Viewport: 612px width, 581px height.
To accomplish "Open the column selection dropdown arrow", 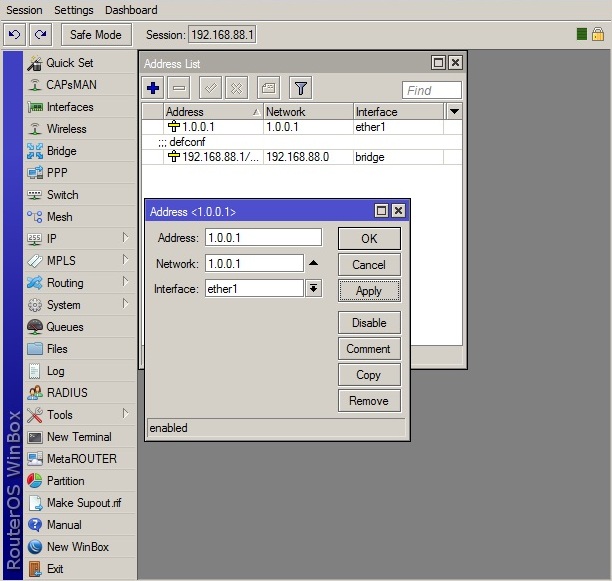I will pos(454,112).
